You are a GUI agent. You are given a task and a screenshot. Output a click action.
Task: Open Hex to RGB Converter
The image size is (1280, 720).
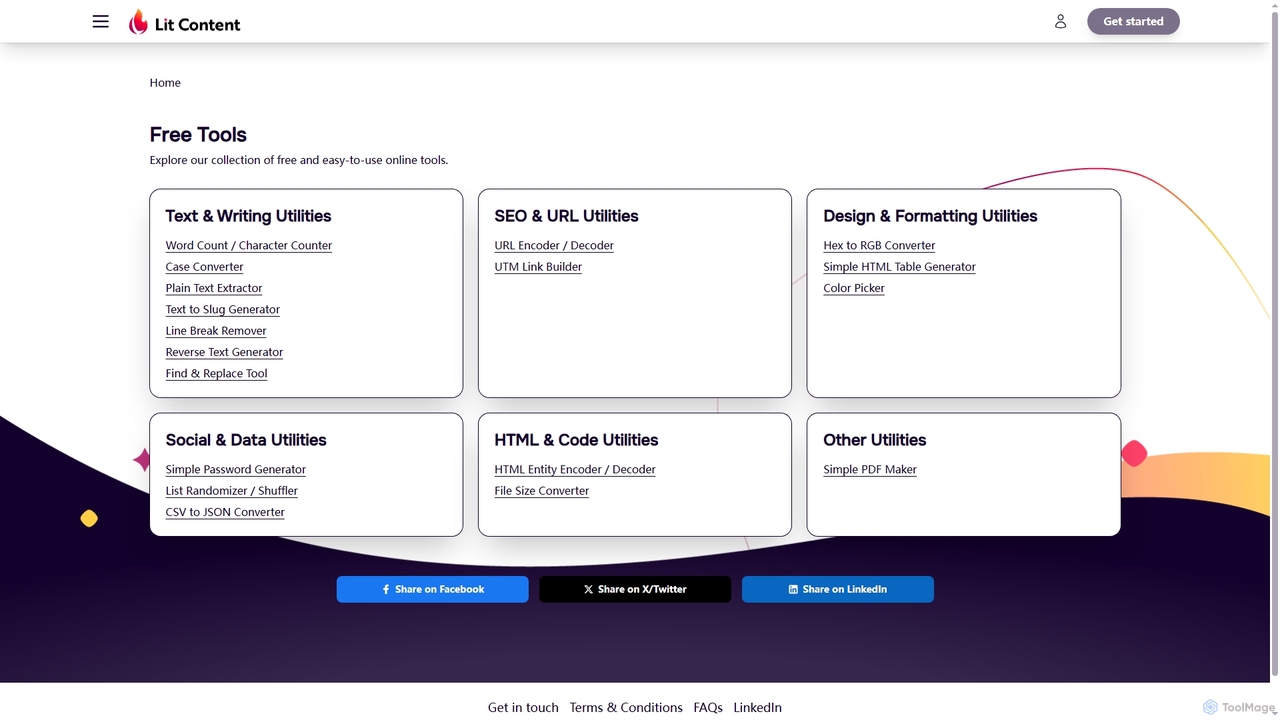(x=879, y=245)
